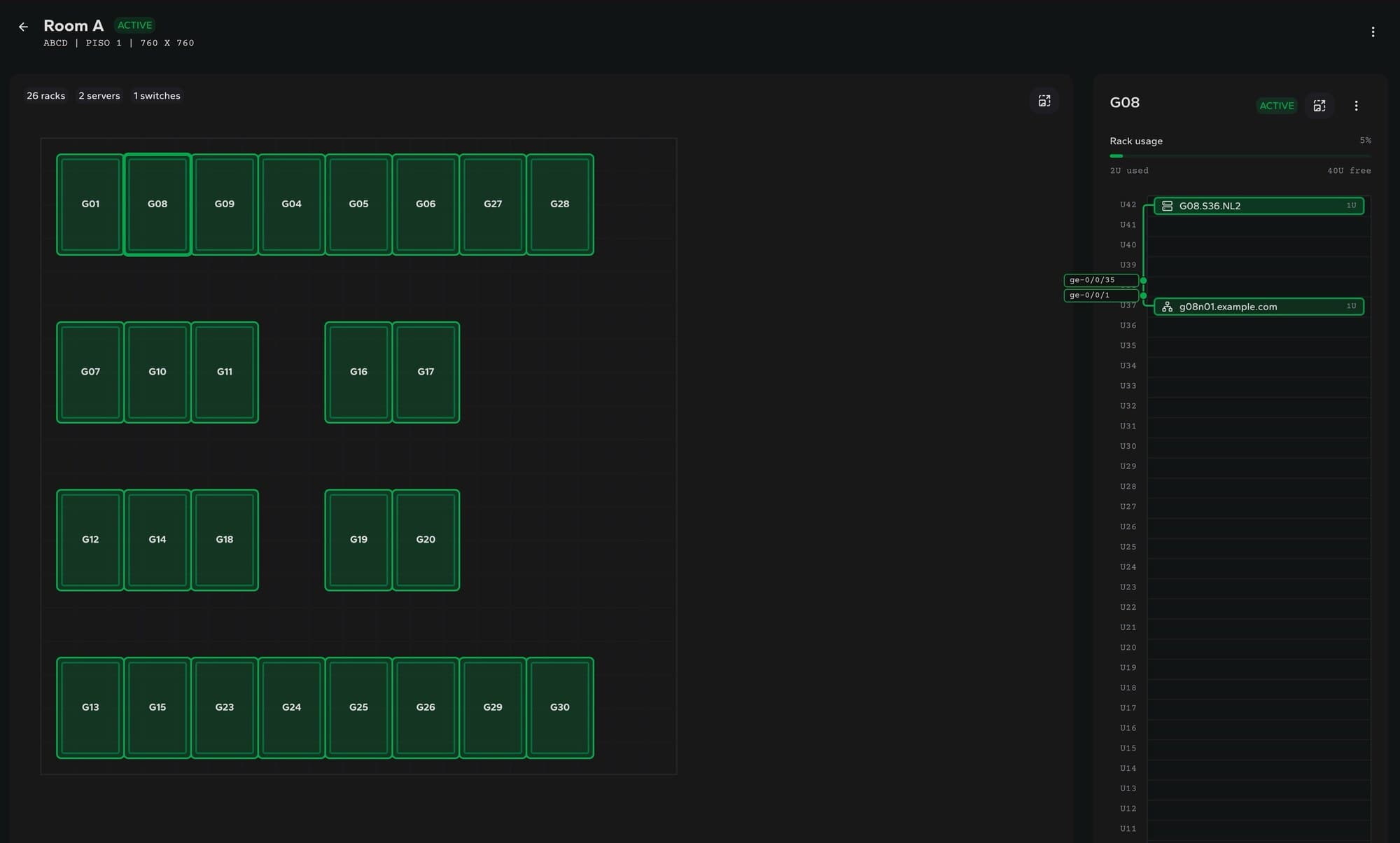The image size is (1400, 843).
Task: Click the network icon of g08n01.example.com
Action: click(1167, 307)
